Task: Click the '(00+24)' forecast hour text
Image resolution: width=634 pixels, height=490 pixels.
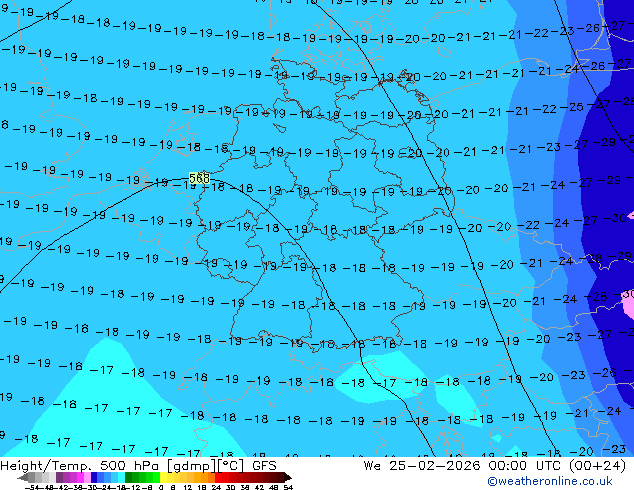Action: tap(597, 466)
